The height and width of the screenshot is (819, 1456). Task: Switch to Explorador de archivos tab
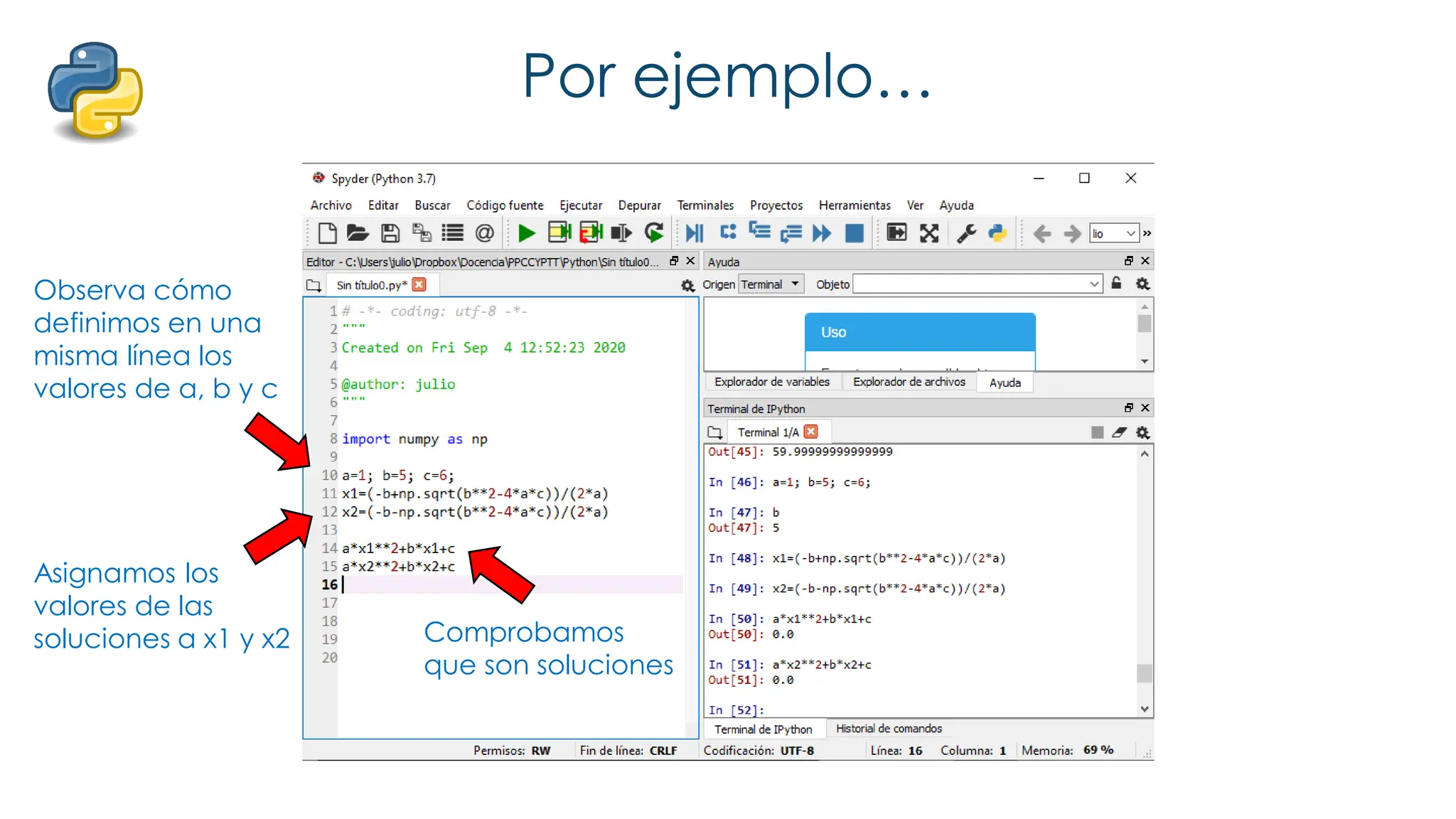tap(909, 382)
